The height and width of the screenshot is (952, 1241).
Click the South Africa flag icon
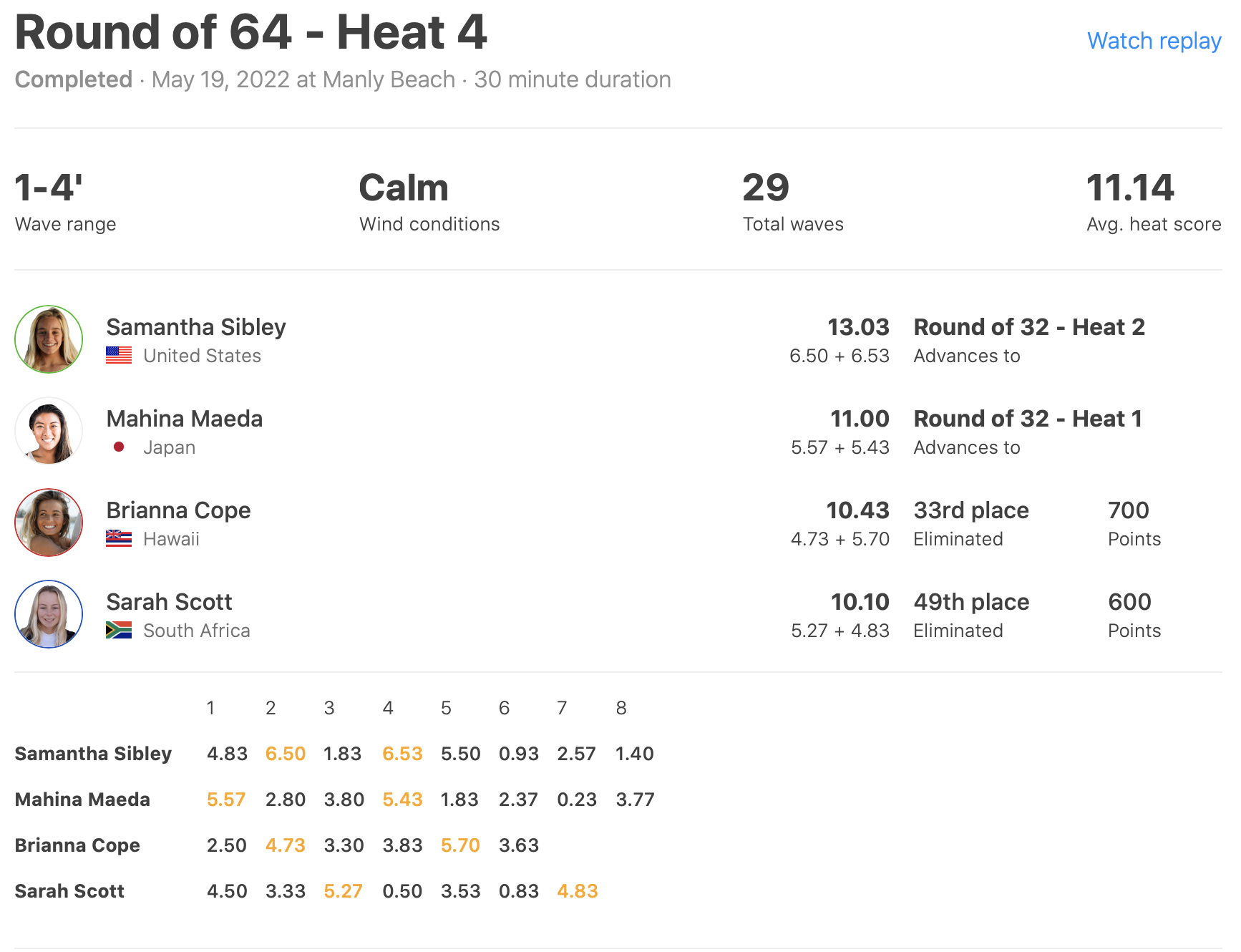[119, 630]
